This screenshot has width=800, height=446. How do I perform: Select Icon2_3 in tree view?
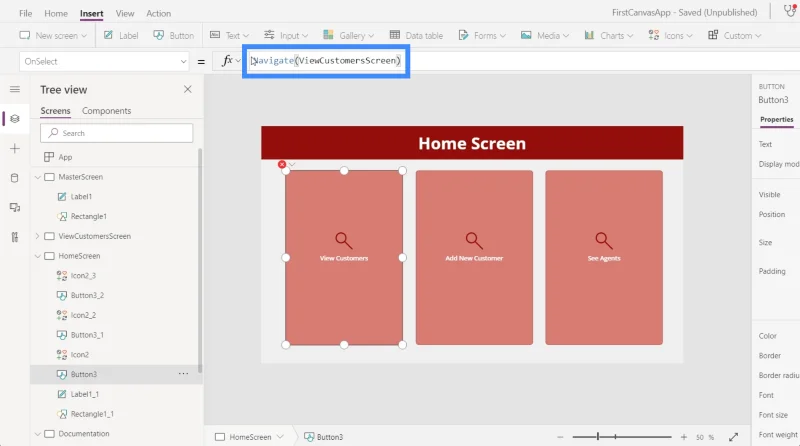pos(83,276)
